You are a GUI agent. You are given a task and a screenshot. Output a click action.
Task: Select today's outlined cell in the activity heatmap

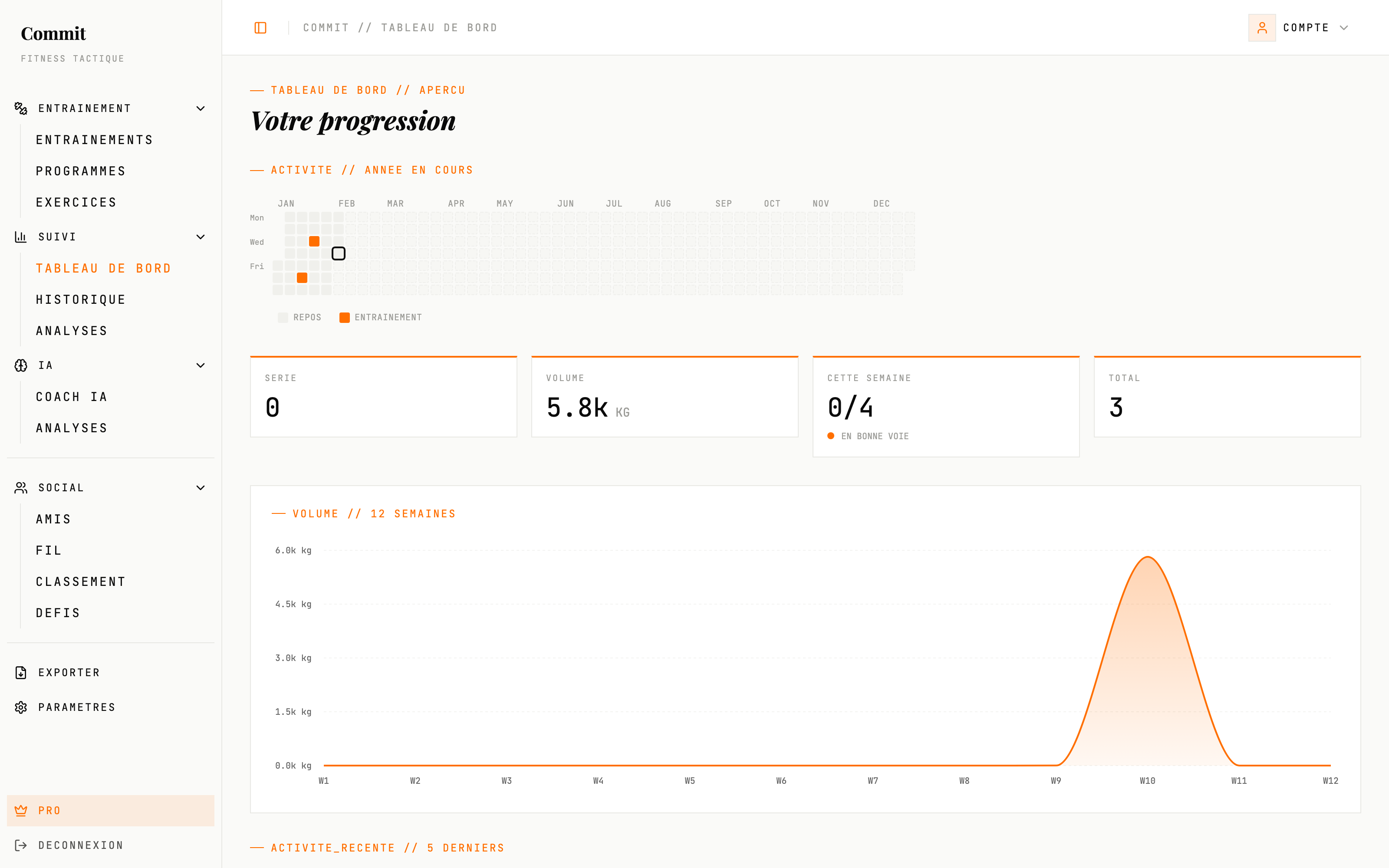339,253
